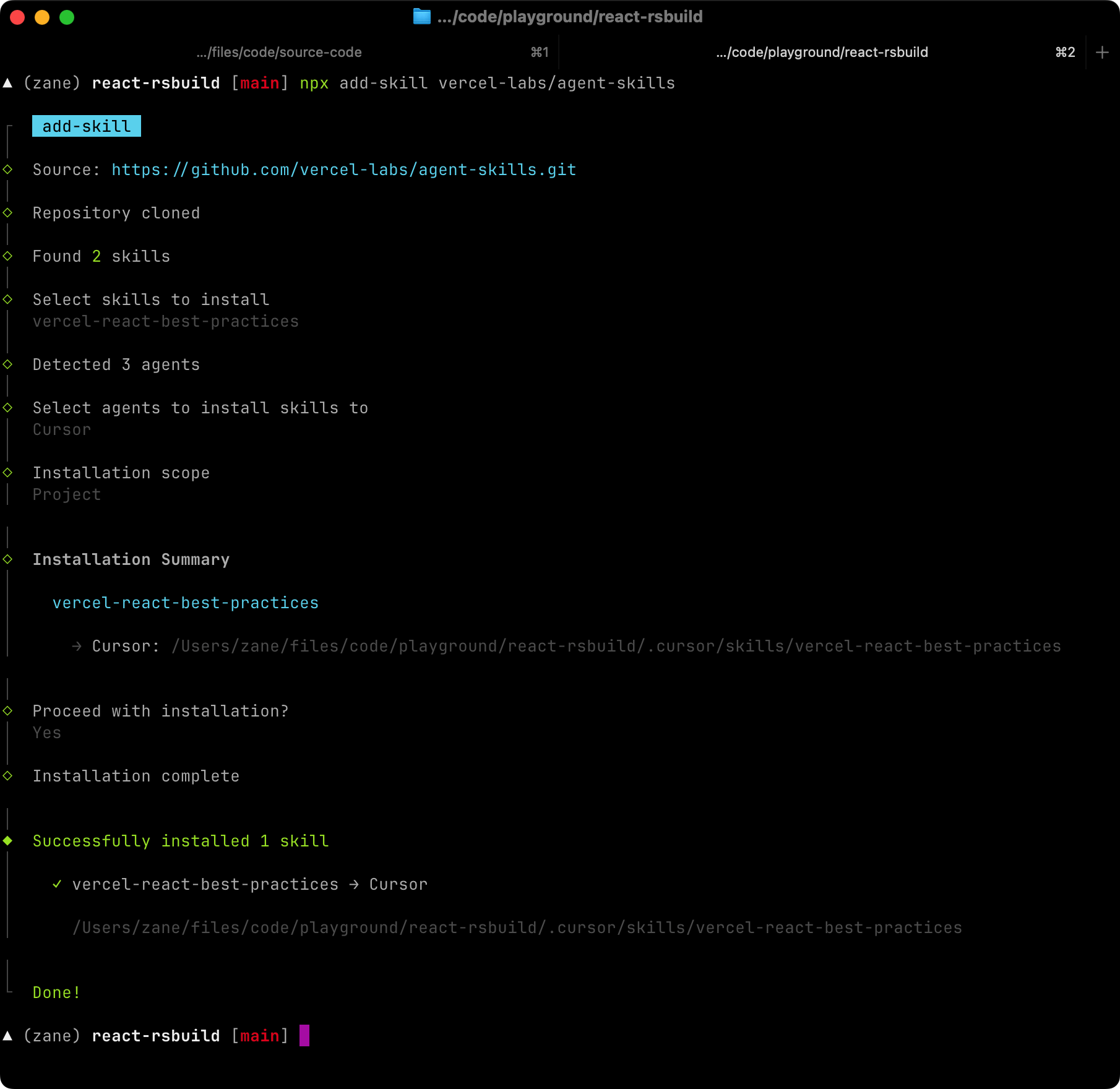
Task: Click the diamond marker beside 'Installation scope'
Action: click(x=7, y=472)
